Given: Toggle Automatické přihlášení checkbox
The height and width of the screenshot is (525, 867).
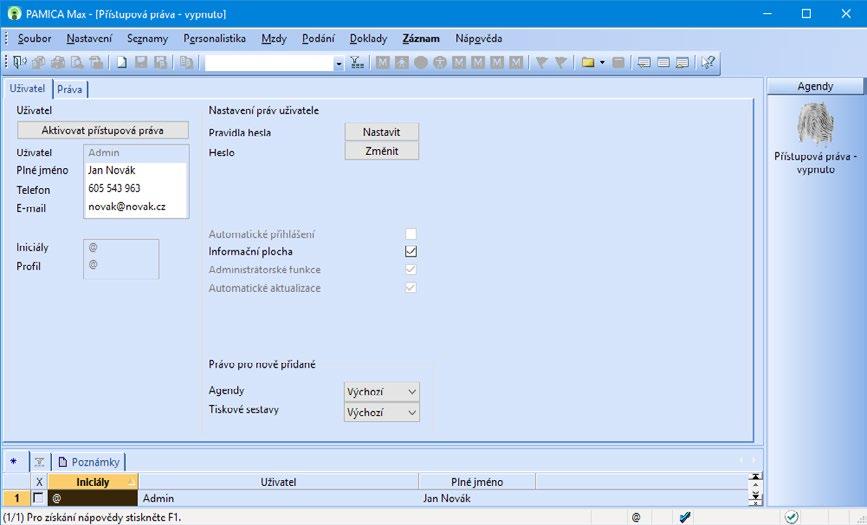Looking at the screenshot, I should tap(411, 233).
